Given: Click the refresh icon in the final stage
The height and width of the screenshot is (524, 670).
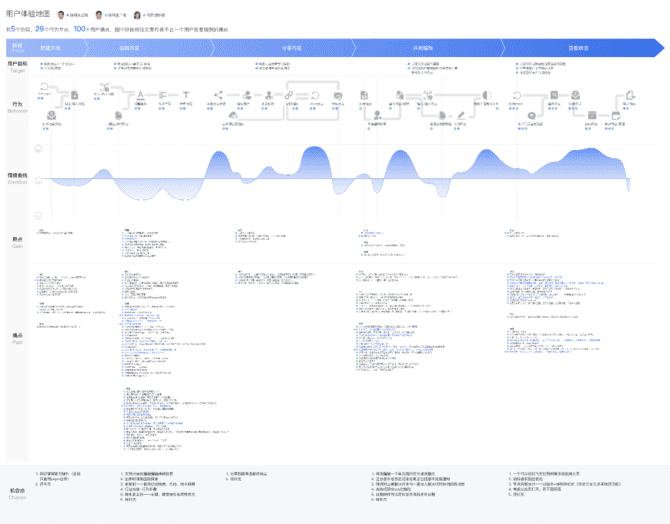Looking at the screenshot, I should click(517, 95).
